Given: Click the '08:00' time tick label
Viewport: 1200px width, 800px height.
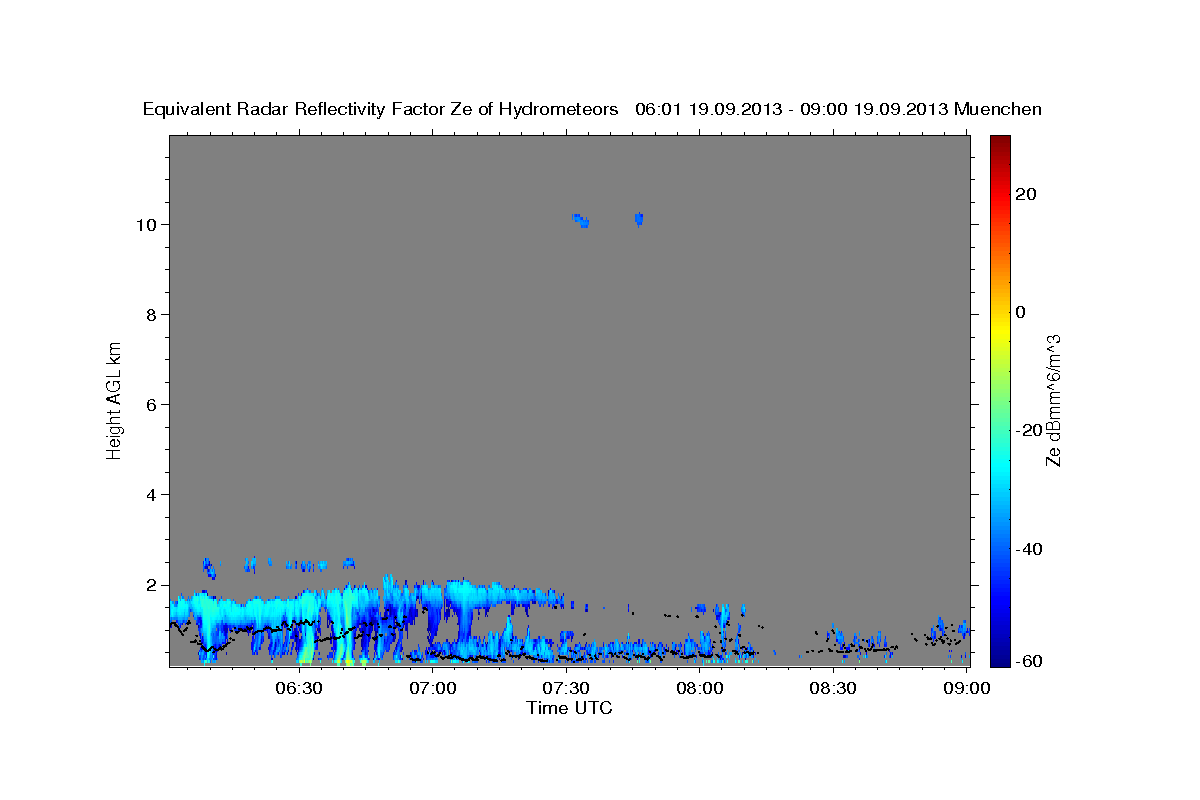Looking at the screenshot, I should [x=700, y=688].
